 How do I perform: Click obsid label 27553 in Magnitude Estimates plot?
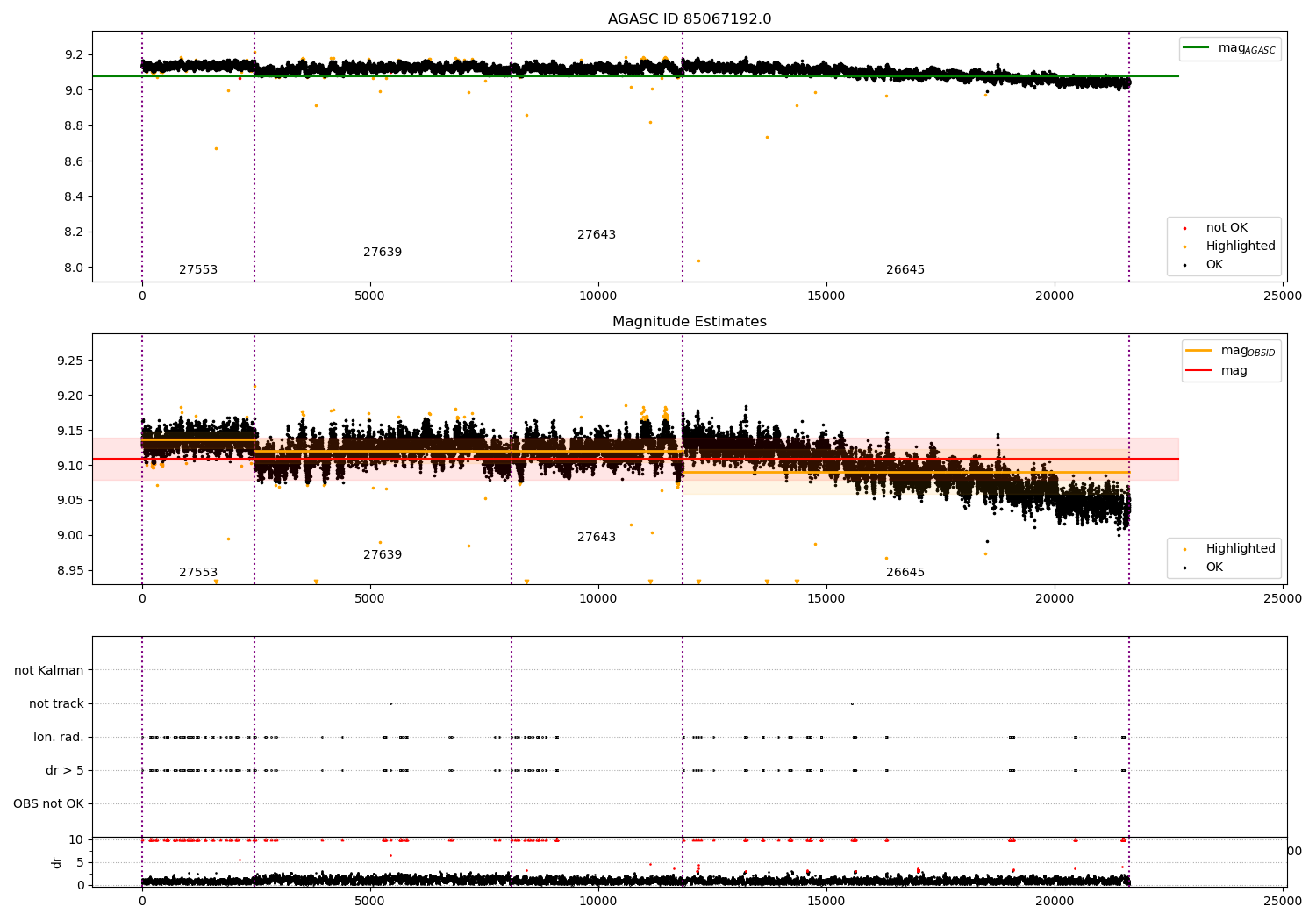pyautogui.click(x=198, y=573)
